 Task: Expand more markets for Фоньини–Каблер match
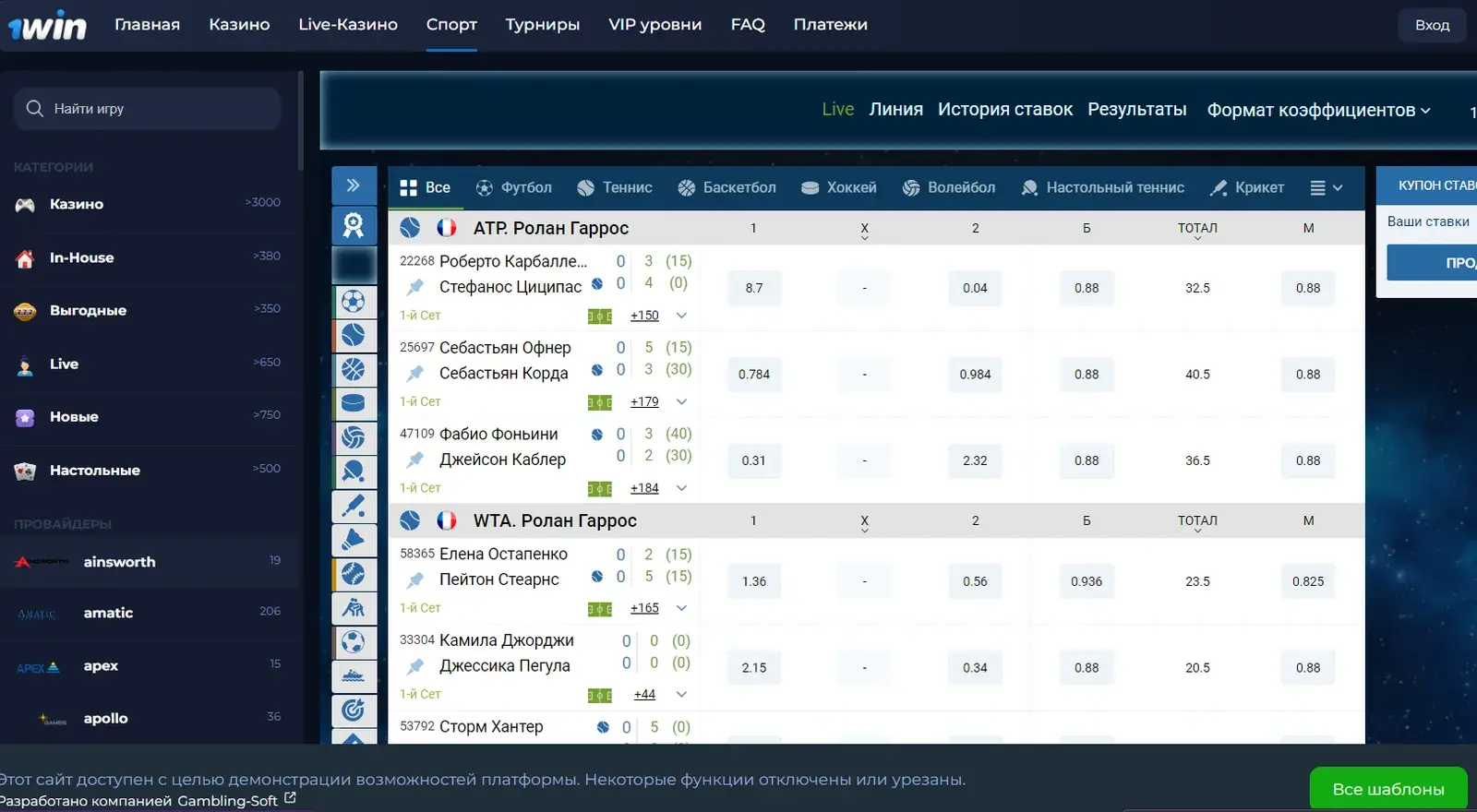point(681,488)
